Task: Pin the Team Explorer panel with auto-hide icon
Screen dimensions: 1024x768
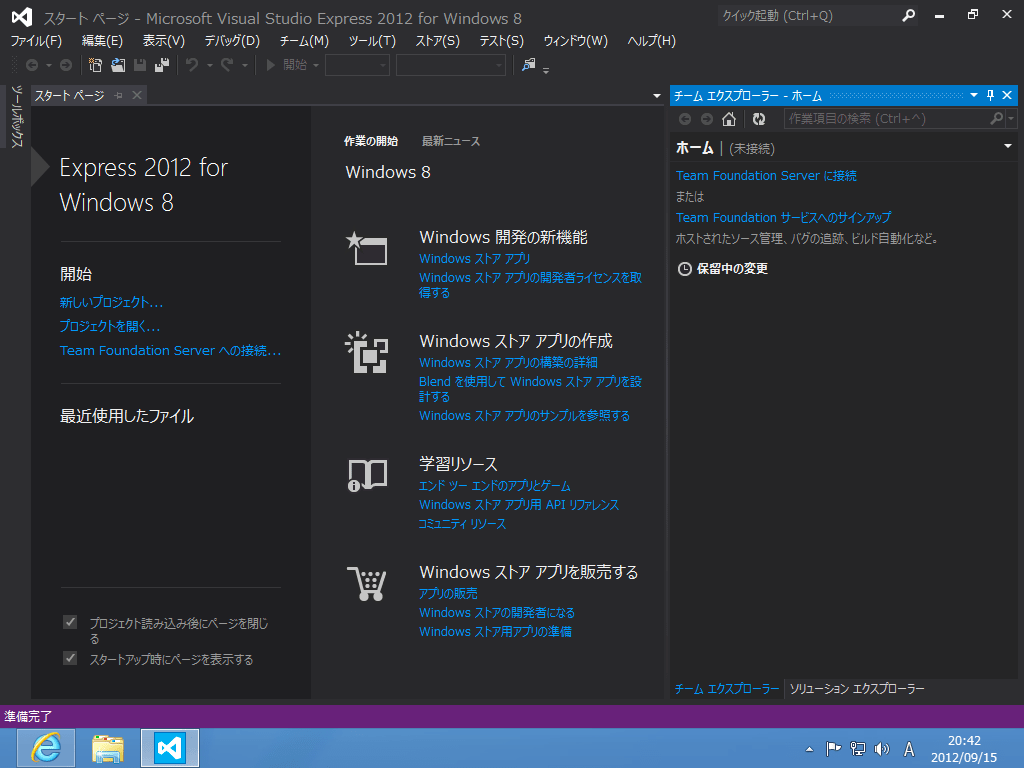Action: pos(991,95)
